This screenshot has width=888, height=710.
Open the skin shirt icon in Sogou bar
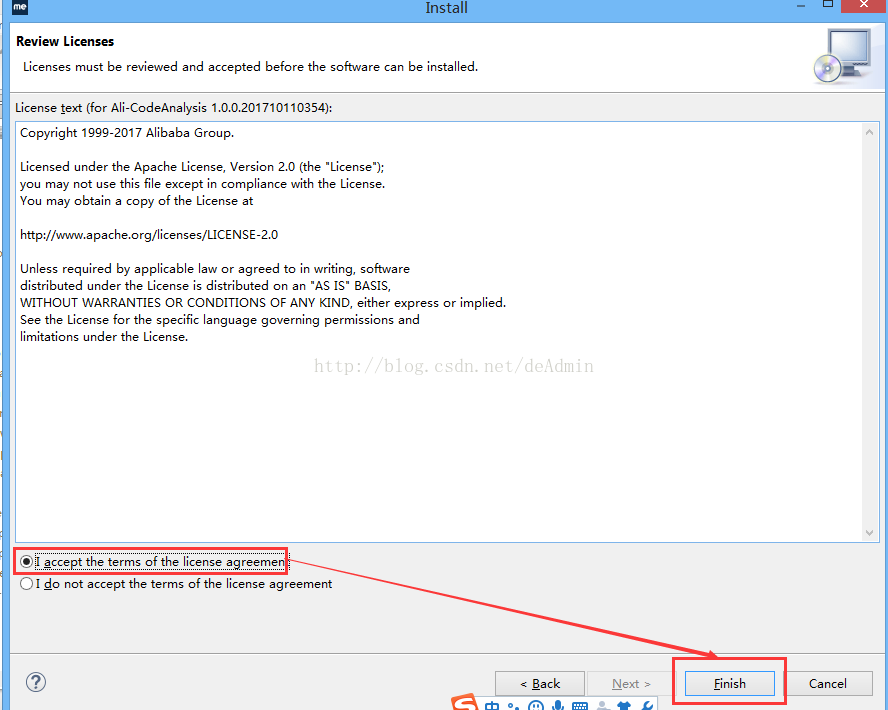pos(624,706)
